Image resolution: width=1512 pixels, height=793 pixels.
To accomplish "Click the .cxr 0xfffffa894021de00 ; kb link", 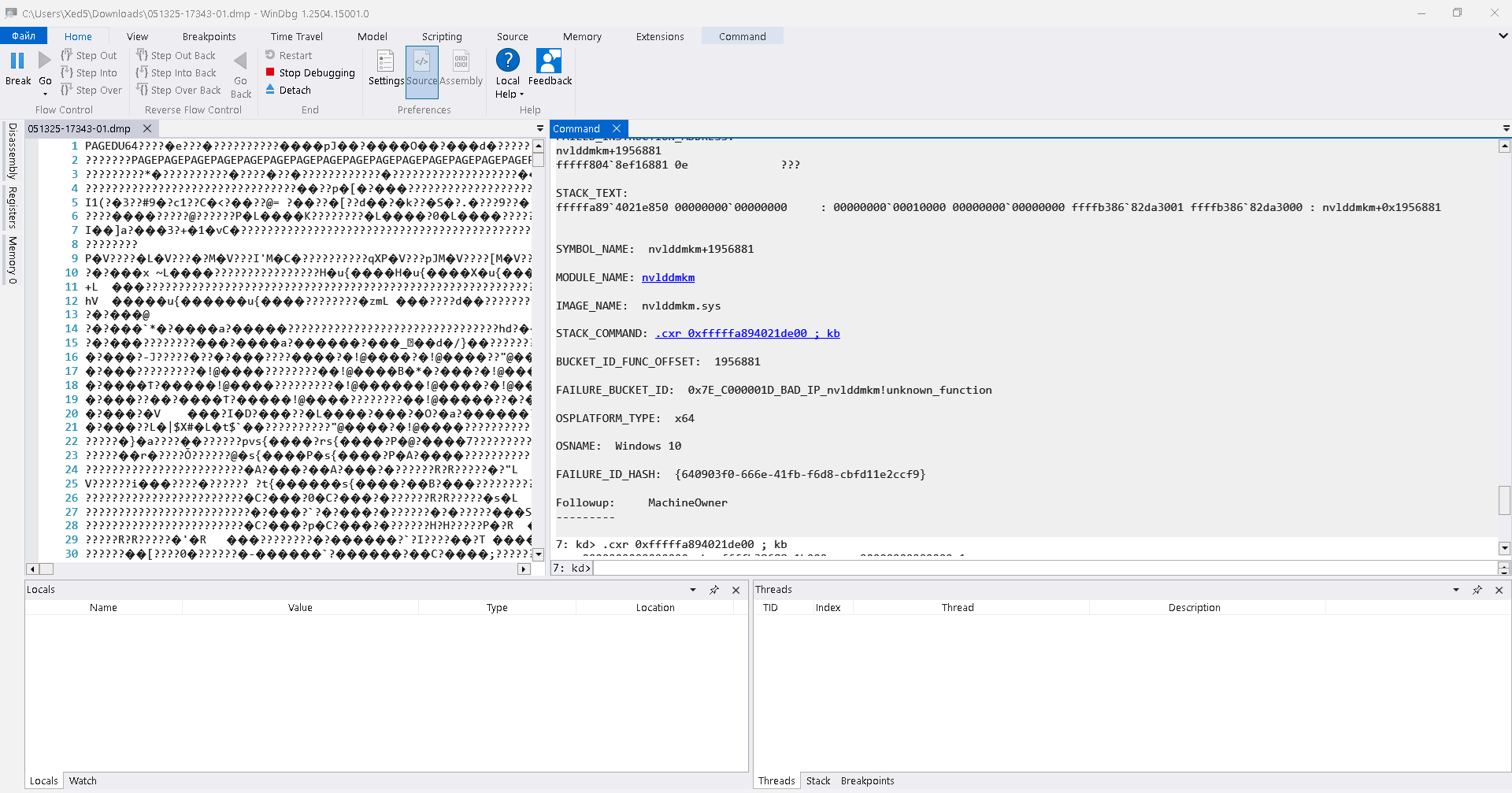I will 747,333.
